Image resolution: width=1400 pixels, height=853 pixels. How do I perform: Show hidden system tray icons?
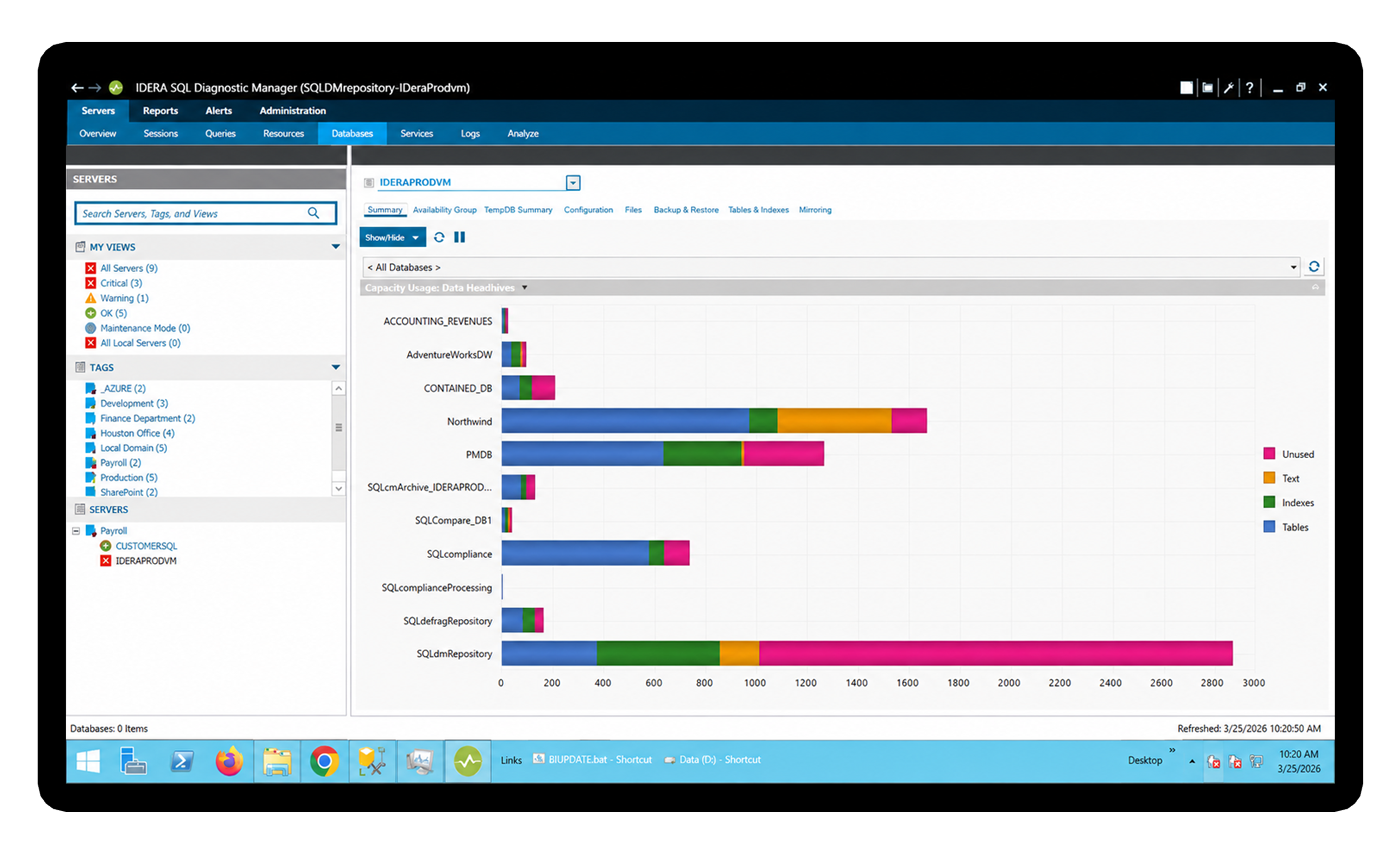click(1191, 761)
